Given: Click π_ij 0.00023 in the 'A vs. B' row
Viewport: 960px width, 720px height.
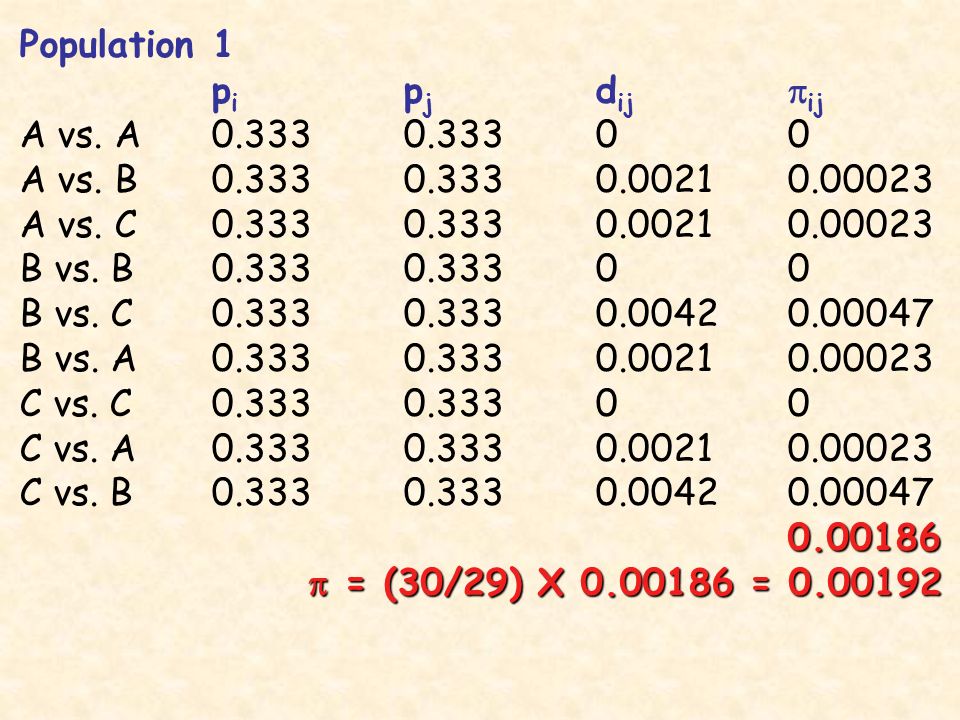Looking at the screenshot, I should coord(860,179).
